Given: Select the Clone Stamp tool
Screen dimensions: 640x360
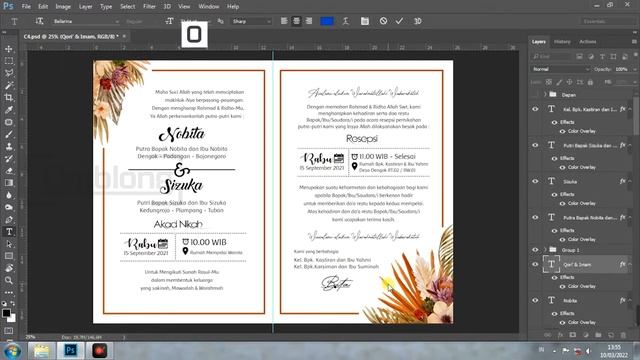Looking at the screenshot, I should (9, 147).
